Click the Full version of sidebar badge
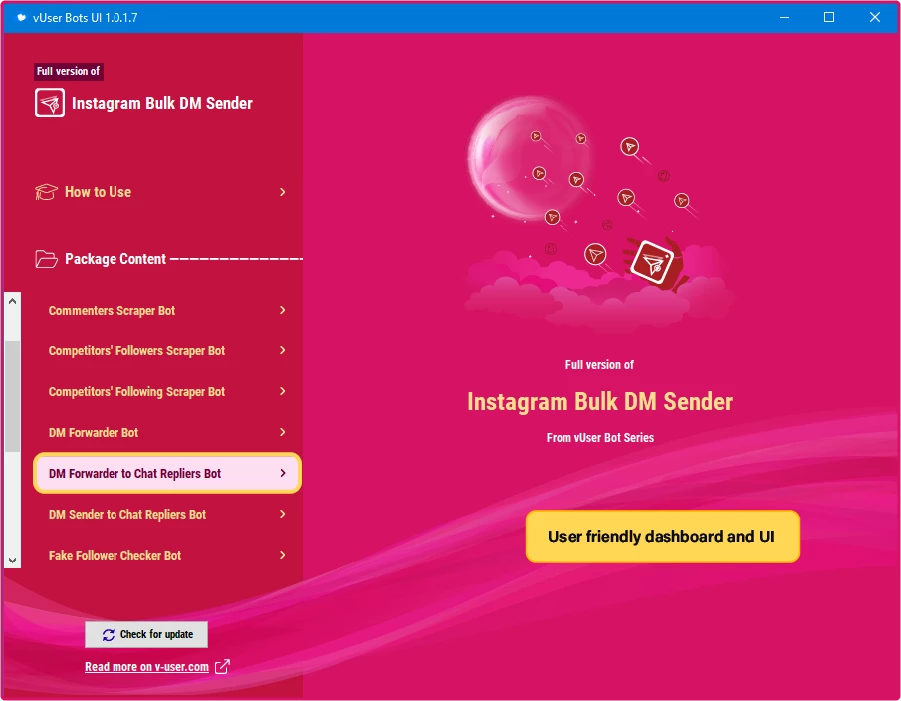The height and width of the screenshot is (701, 901). pyautogui.click(x=69, y=71)
